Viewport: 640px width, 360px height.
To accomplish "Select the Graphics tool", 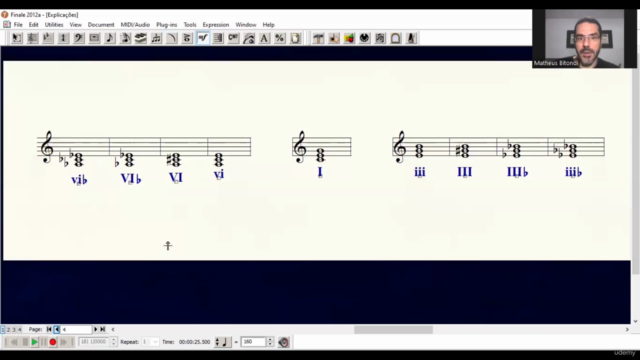I will pos(349,38).
